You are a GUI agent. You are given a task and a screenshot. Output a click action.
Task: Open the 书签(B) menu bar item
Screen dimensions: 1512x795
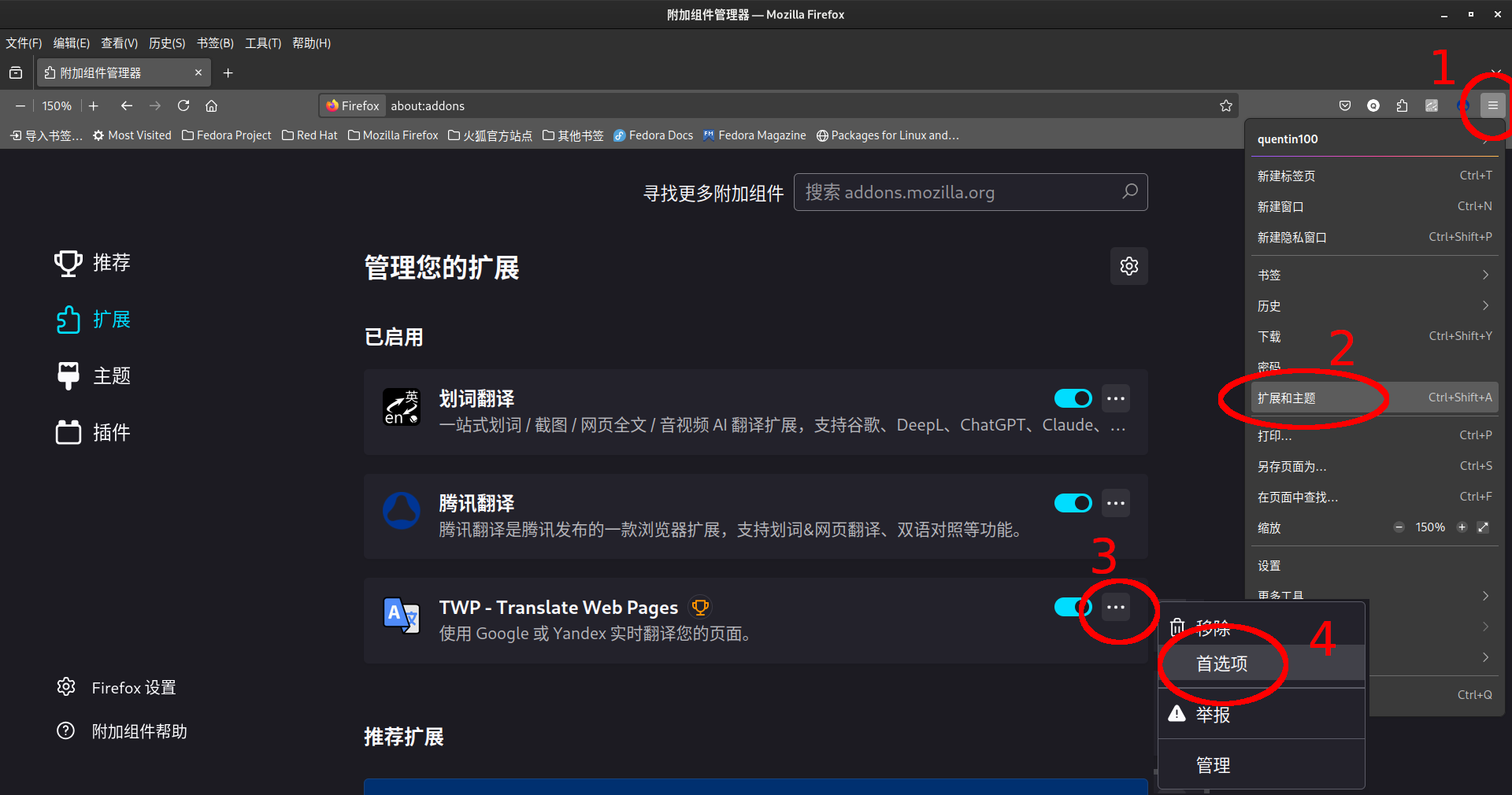(215, 43)
